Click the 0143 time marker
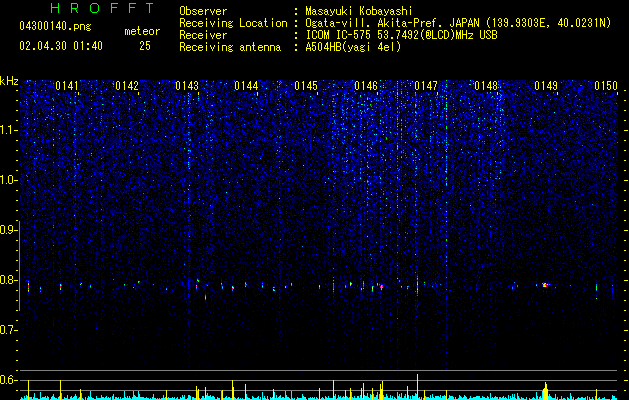The height and width of the screenshot is (400, 629). pyautogui.click(x=187, y=86)
